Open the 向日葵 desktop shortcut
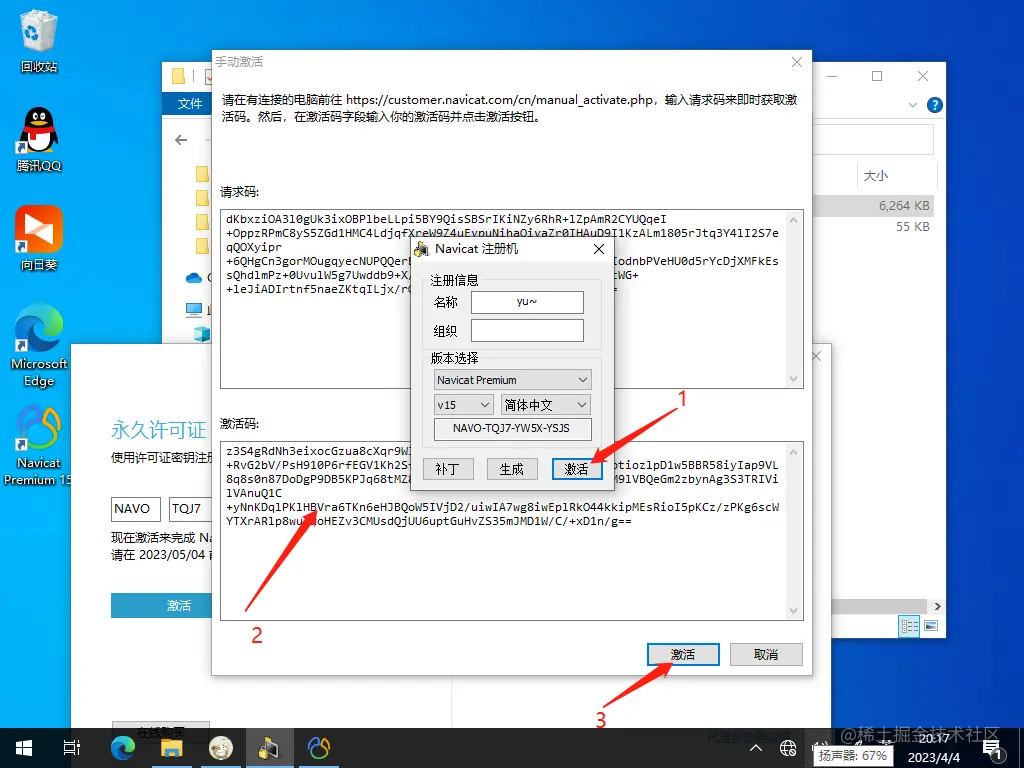This screenshot has height=768, width=1024. point(39,238)
